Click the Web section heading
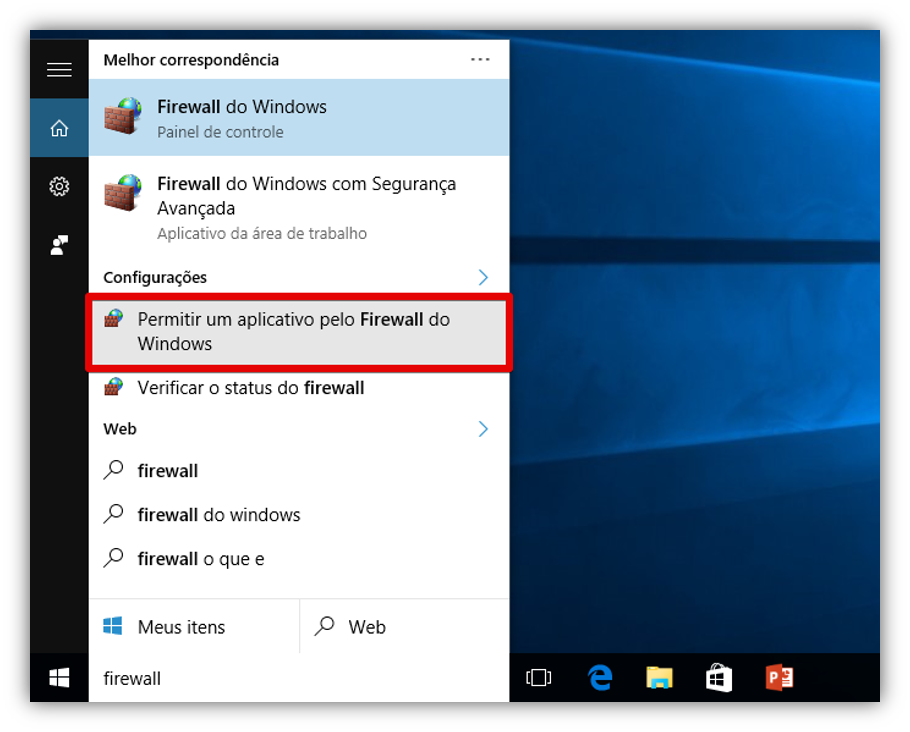This screenshot has height=732, width=910. 120,429
